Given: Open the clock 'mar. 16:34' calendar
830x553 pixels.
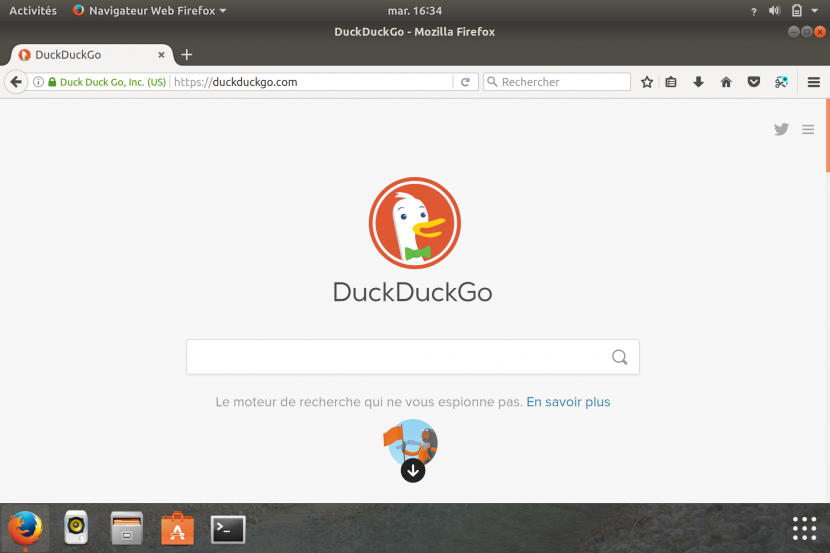Looking at the screenshot, I should pos(414,11).
